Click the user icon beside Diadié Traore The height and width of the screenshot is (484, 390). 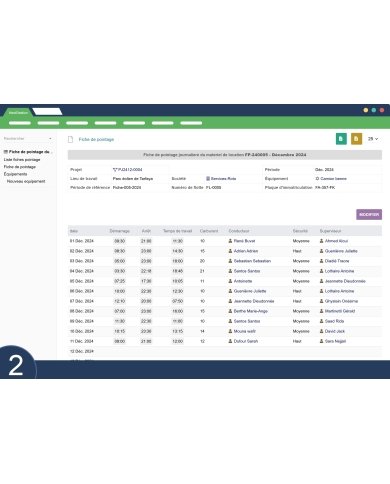coord(321,261)
